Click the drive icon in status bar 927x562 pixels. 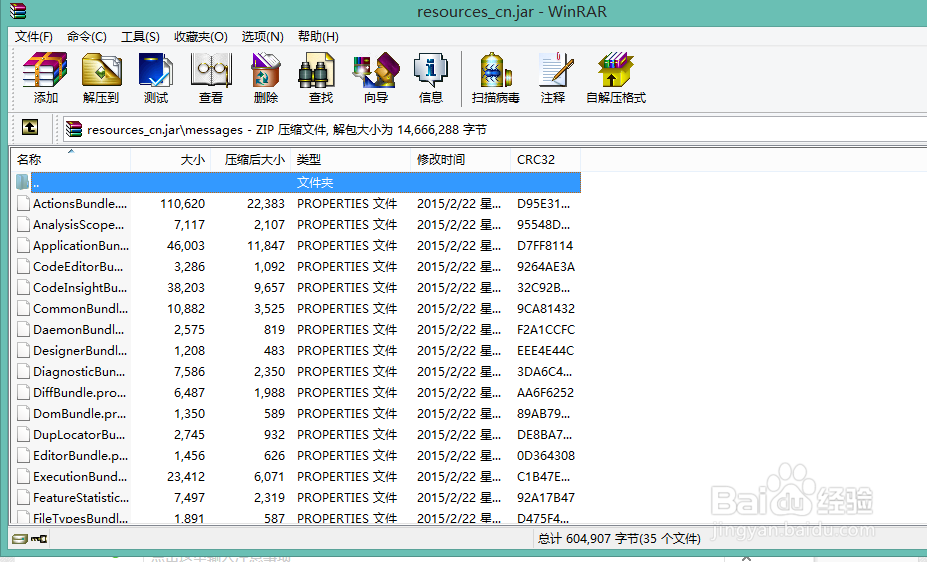pyautogui.click(x=20, y=538)
